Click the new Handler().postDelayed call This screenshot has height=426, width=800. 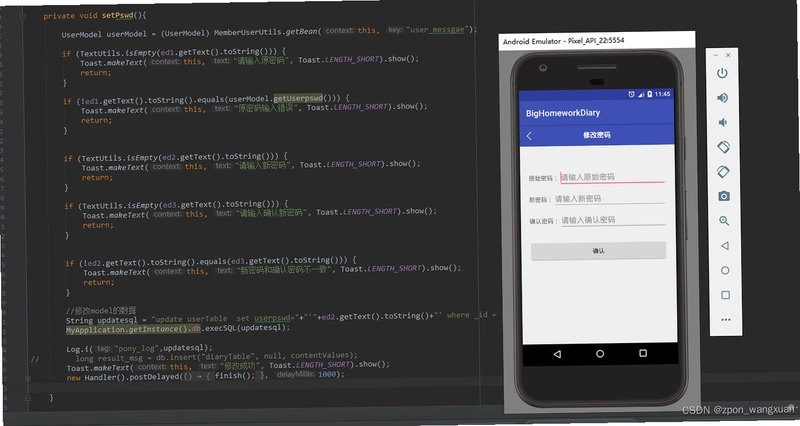pyautogui.click(x=122, y=378)
